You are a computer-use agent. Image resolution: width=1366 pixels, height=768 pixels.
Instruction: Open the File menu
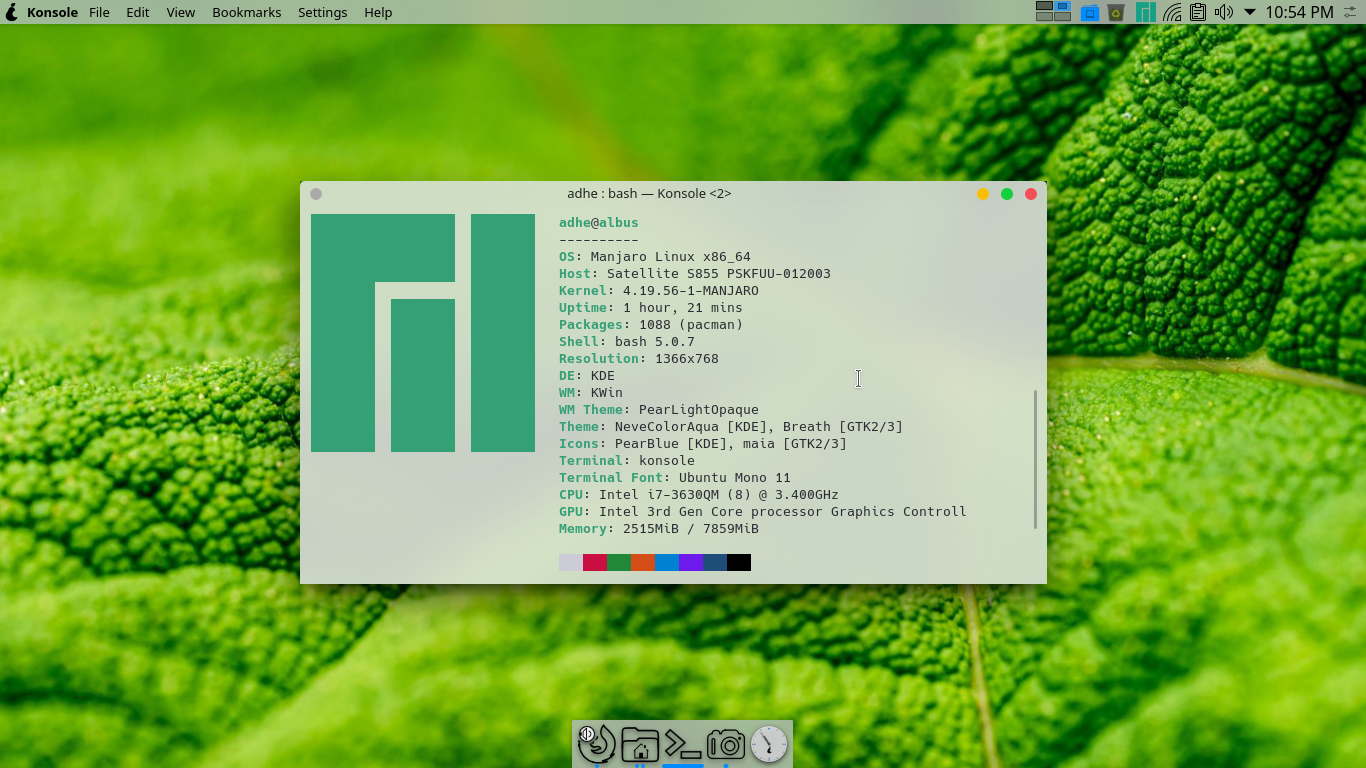click(x=99, y=12)
